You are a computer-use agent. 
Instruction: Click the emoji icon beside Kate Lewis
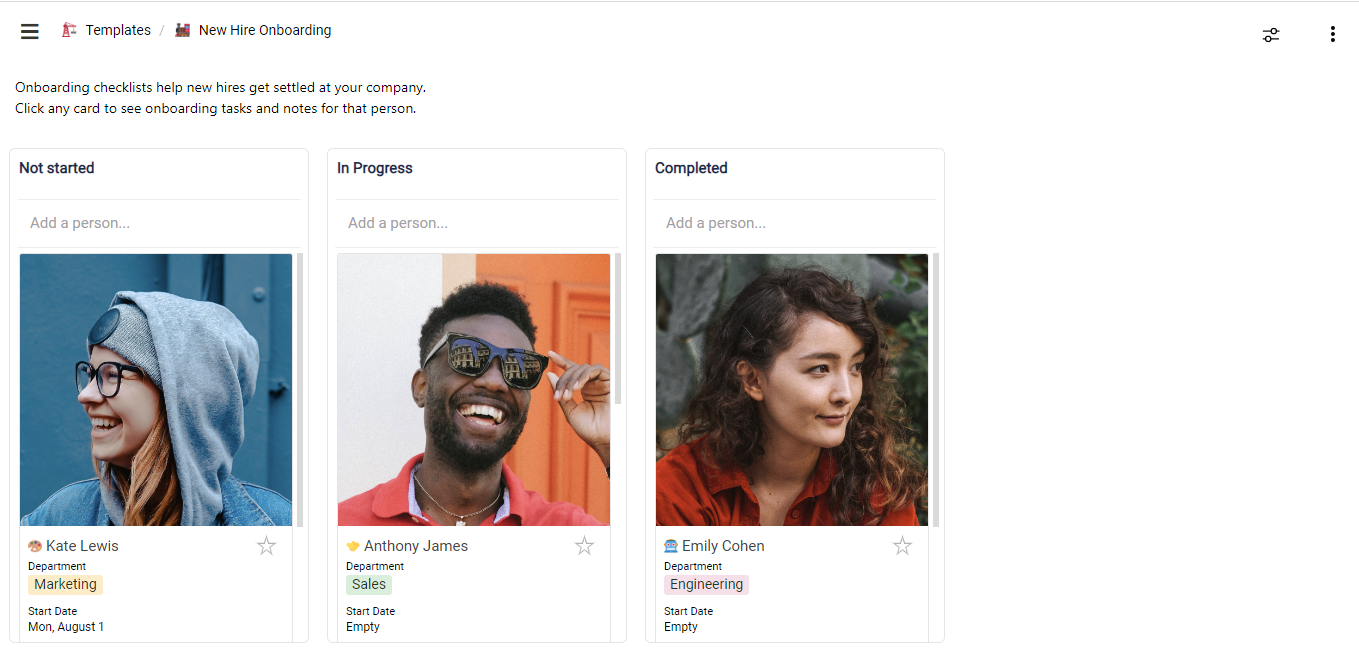(x=35, y=546)
